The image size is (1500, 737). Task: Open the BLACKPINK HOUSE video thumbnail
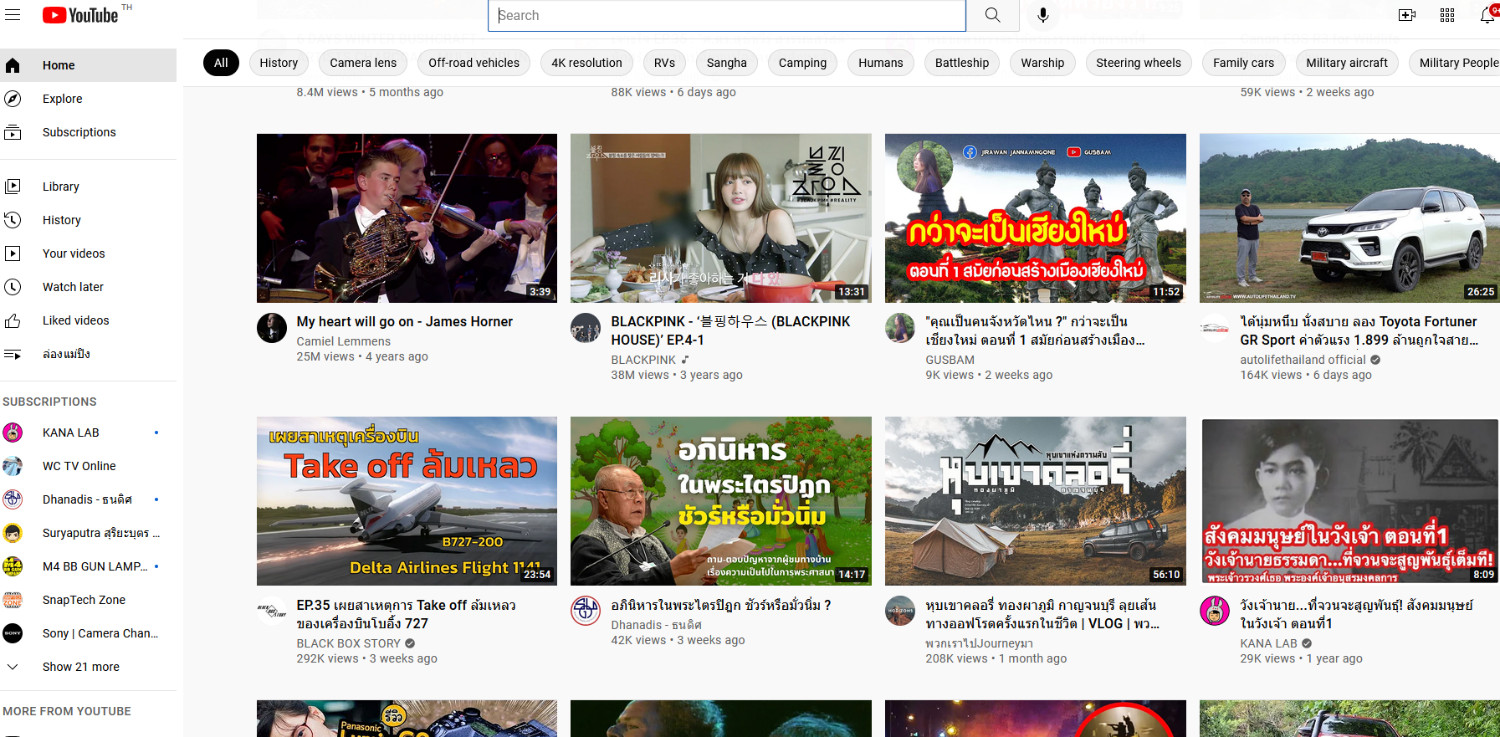click(721, 218)
